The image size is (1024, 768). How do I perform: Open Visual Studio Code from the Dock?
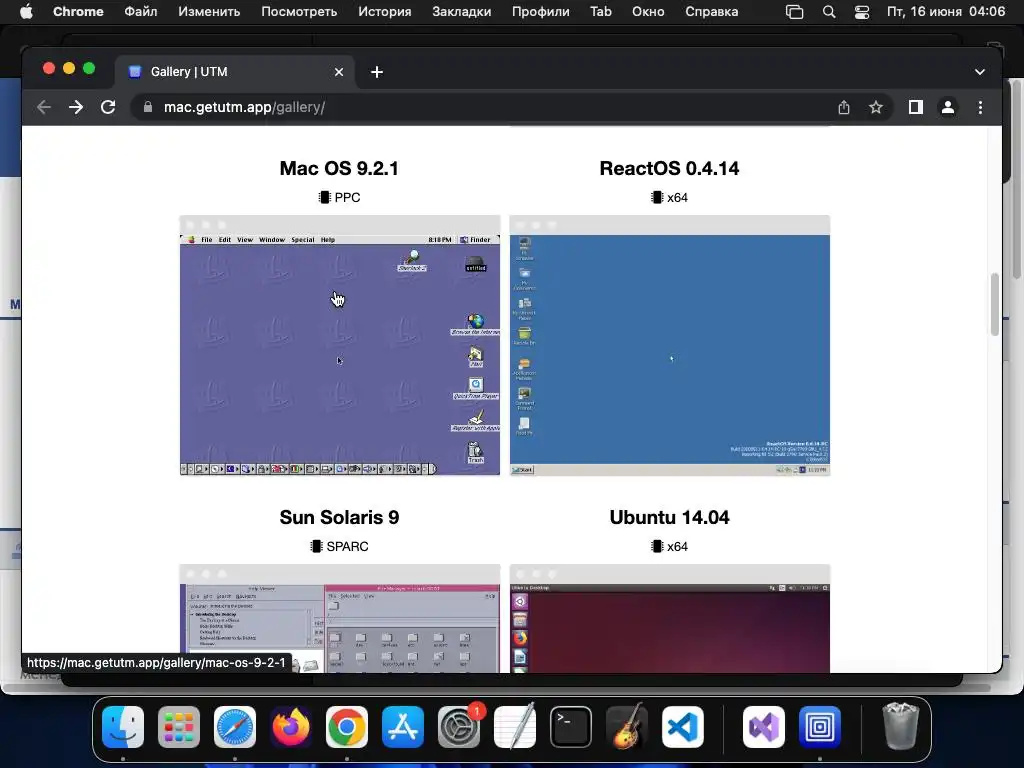coord(683,727)
